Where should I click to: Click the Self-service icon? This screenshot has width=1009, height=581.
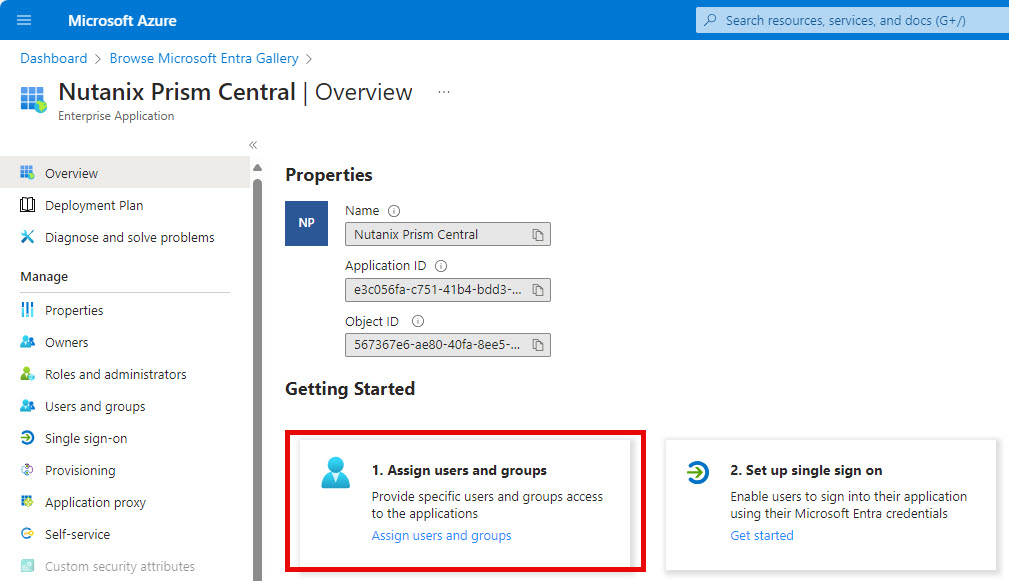point(27,533)
